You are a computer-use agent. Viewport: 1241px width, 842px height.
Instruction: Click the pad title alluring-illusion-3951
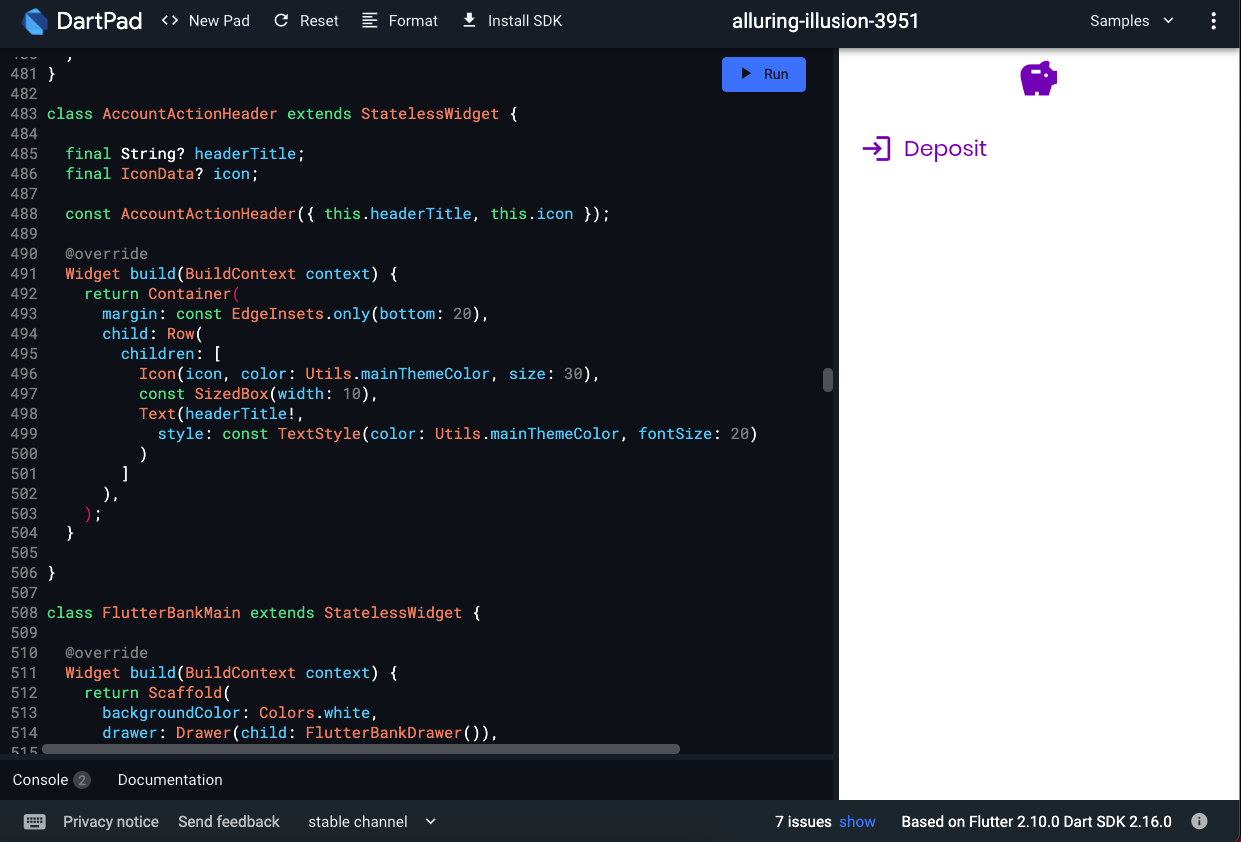coord(825,21)
